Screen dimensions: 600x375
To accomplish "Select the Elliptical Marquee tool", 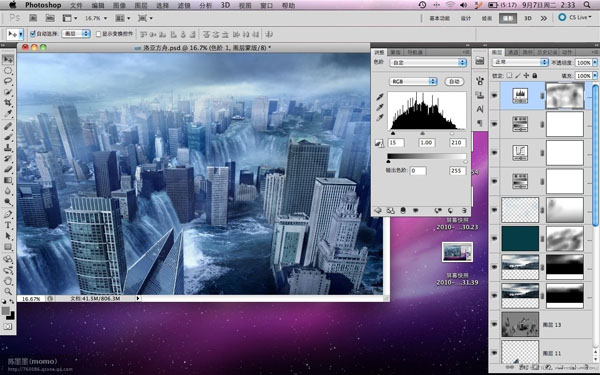I will 8,70.
